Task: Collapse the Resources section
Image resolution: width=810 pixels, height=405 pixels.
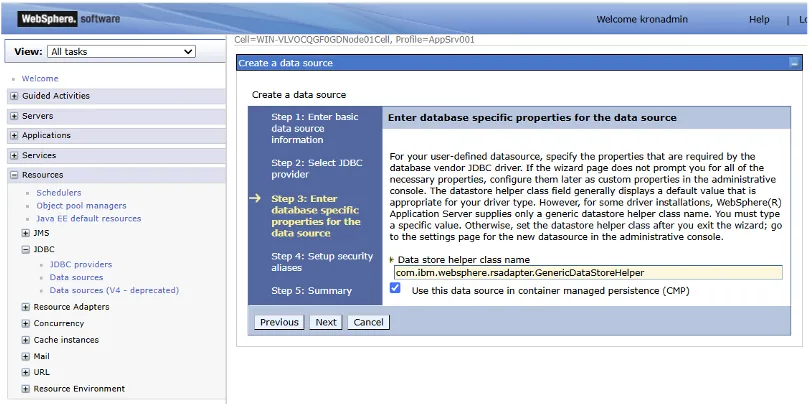Action: tap(14, 175)
